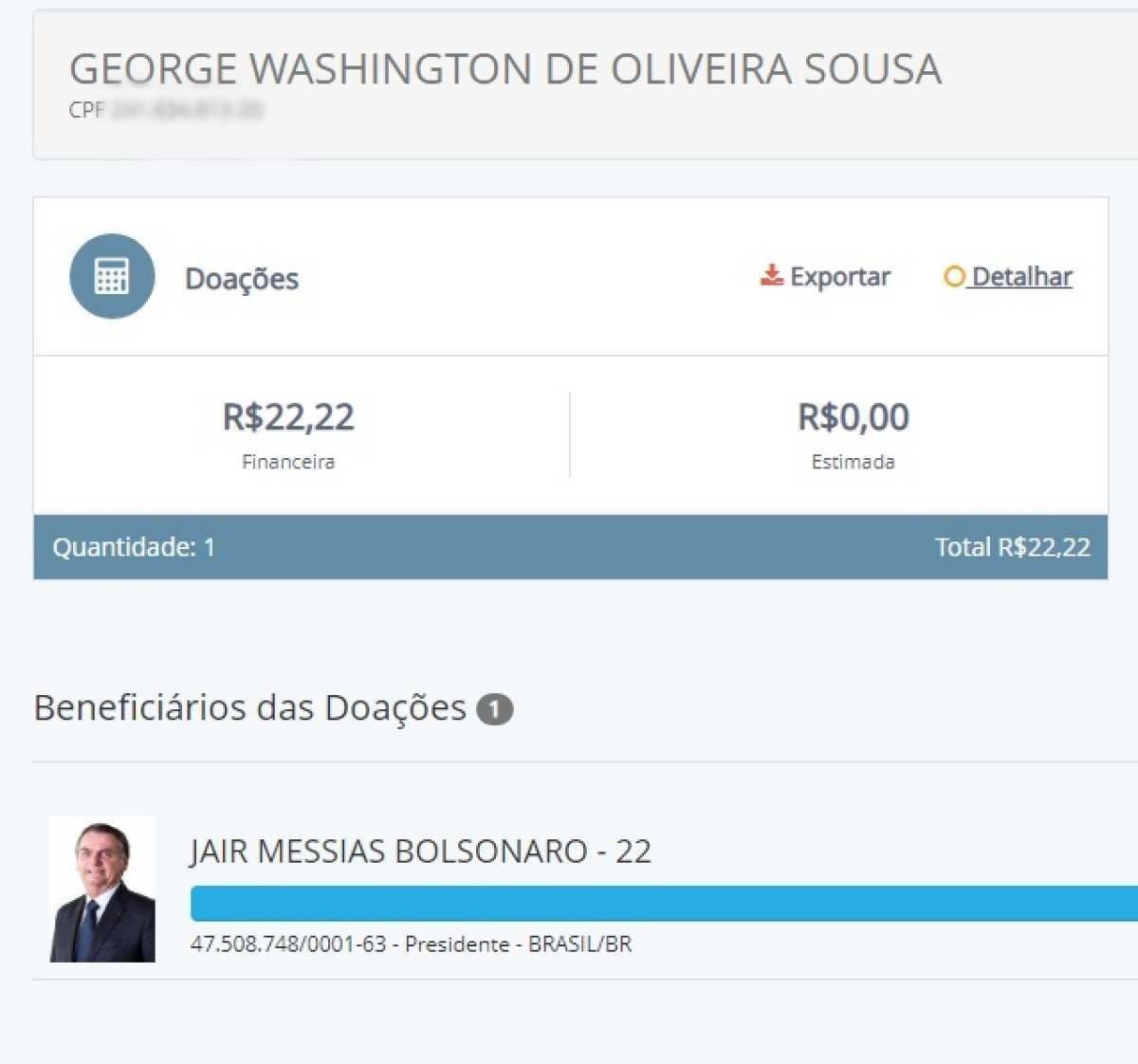Click the red download icon next to Exportar
Image resolution: width=1138 pixels, height=1064 pixels.
770,275
